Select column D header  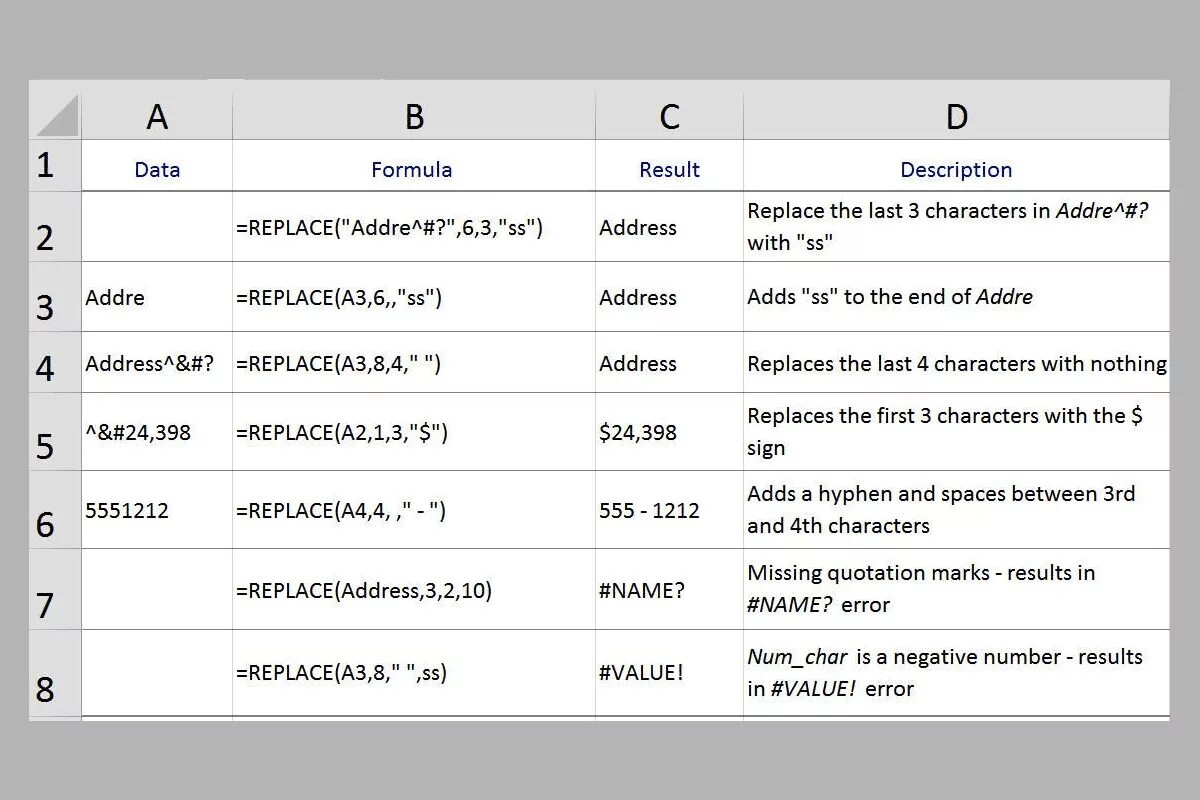[956, 116]
